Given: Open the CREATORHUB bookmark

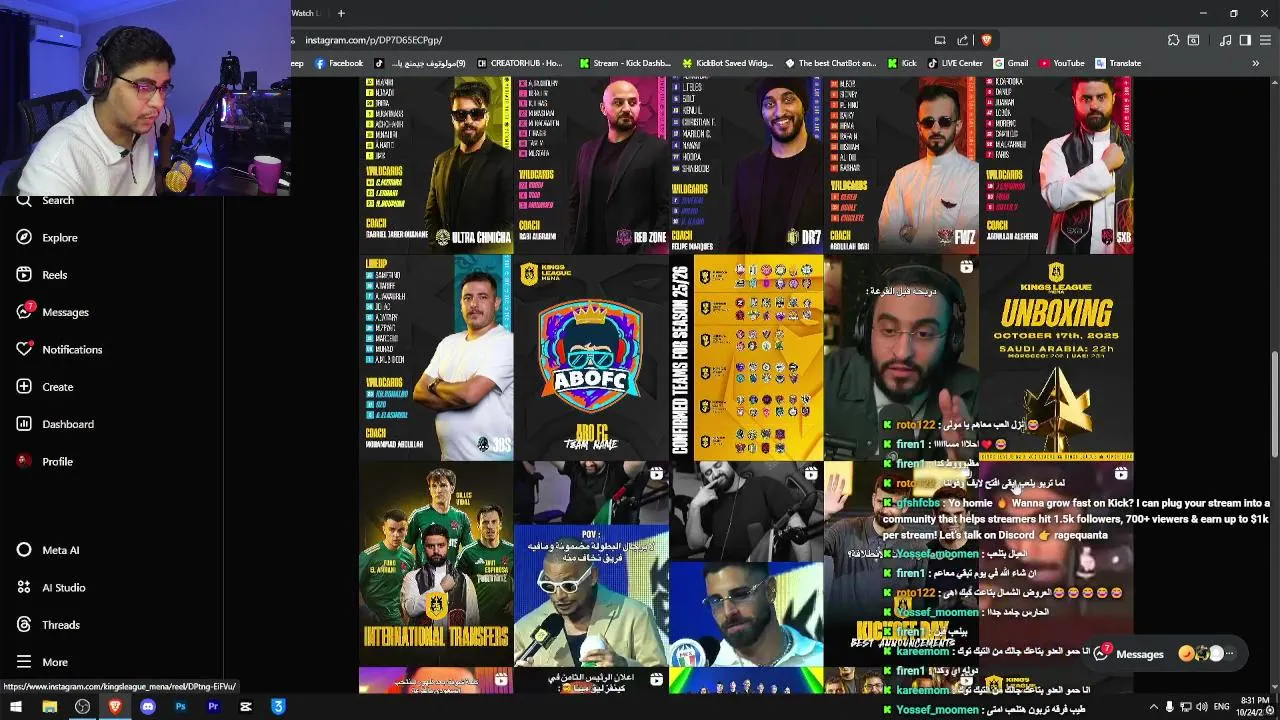Looking at the screenshot, I should [x=520, y=63].
